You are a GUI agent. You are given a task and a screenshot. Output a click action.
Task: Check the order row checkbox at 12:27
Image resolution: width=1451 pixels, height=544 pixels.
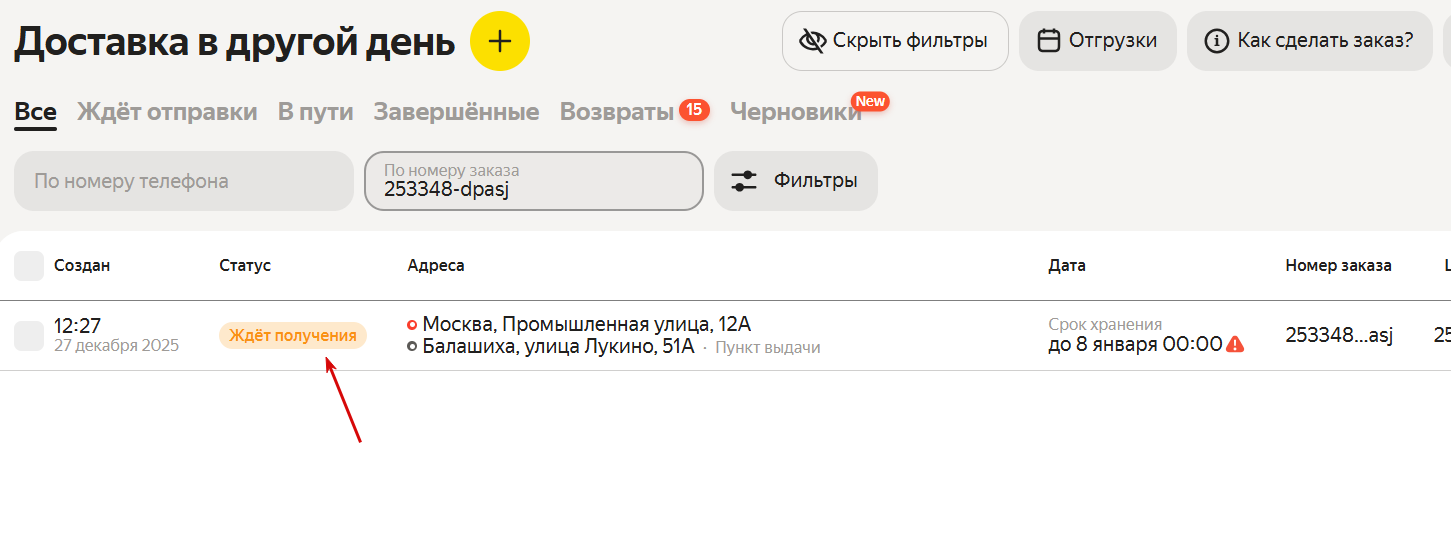coord(29,336)
